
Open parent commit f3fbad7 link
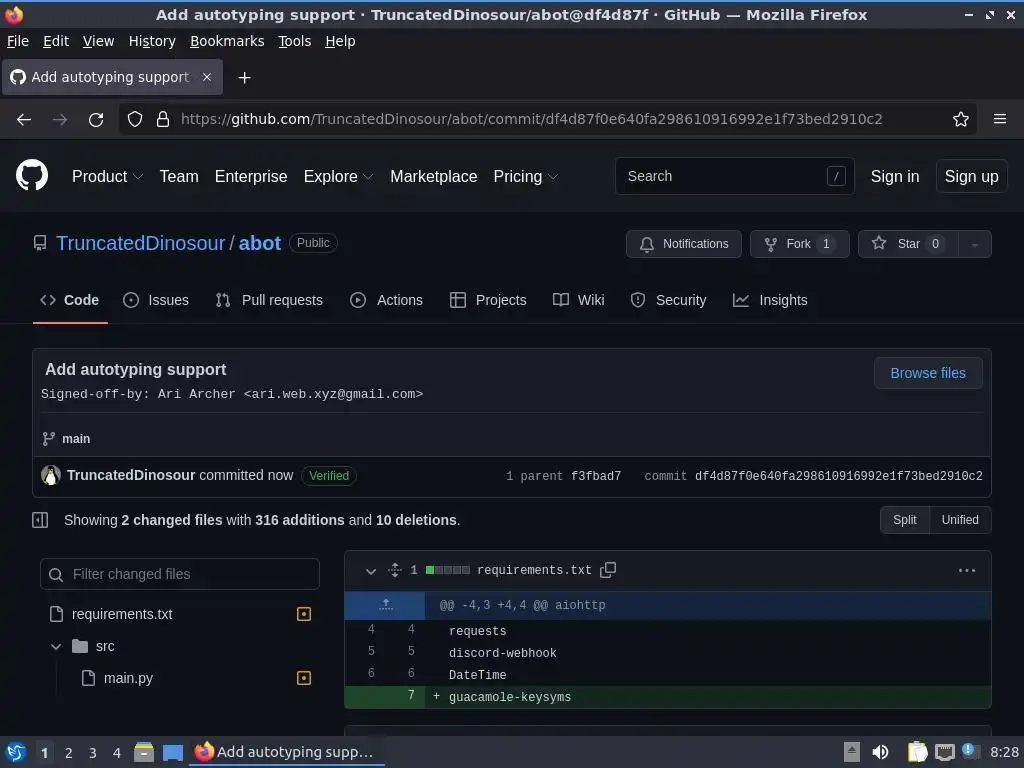tap(596, 476)
